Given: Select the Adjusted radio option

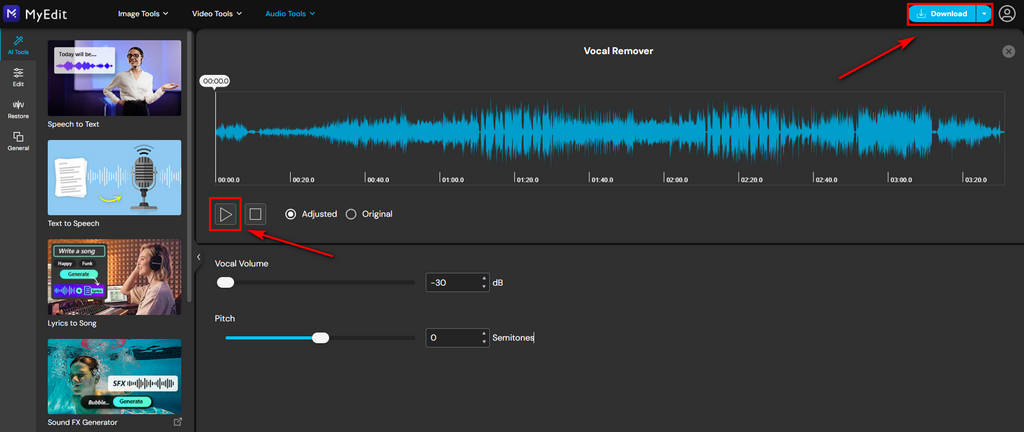Looking at the screenshot, I should [x=312, y=214].
